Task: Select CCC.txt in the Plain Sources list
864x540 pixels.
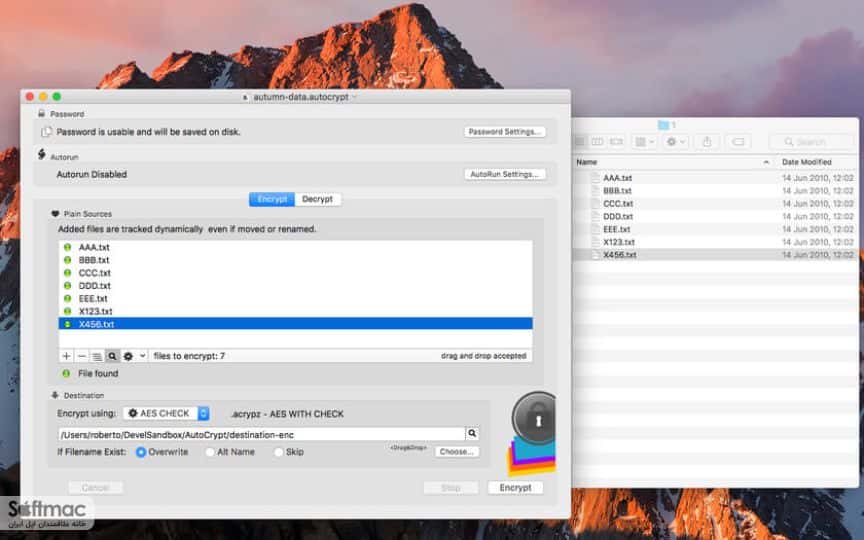Action: pyautogui.click(x=295, y=273)
